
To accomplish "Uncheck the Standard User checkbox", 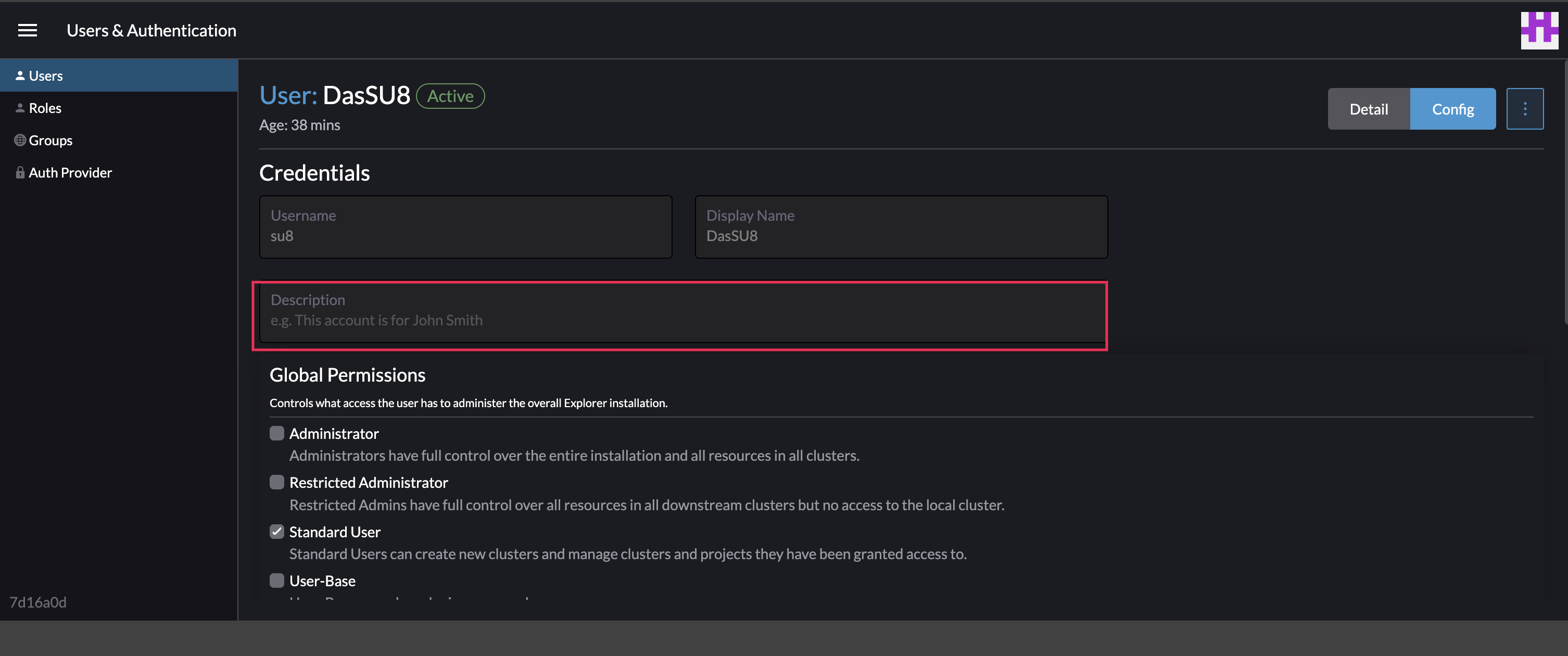I will 277,531.
